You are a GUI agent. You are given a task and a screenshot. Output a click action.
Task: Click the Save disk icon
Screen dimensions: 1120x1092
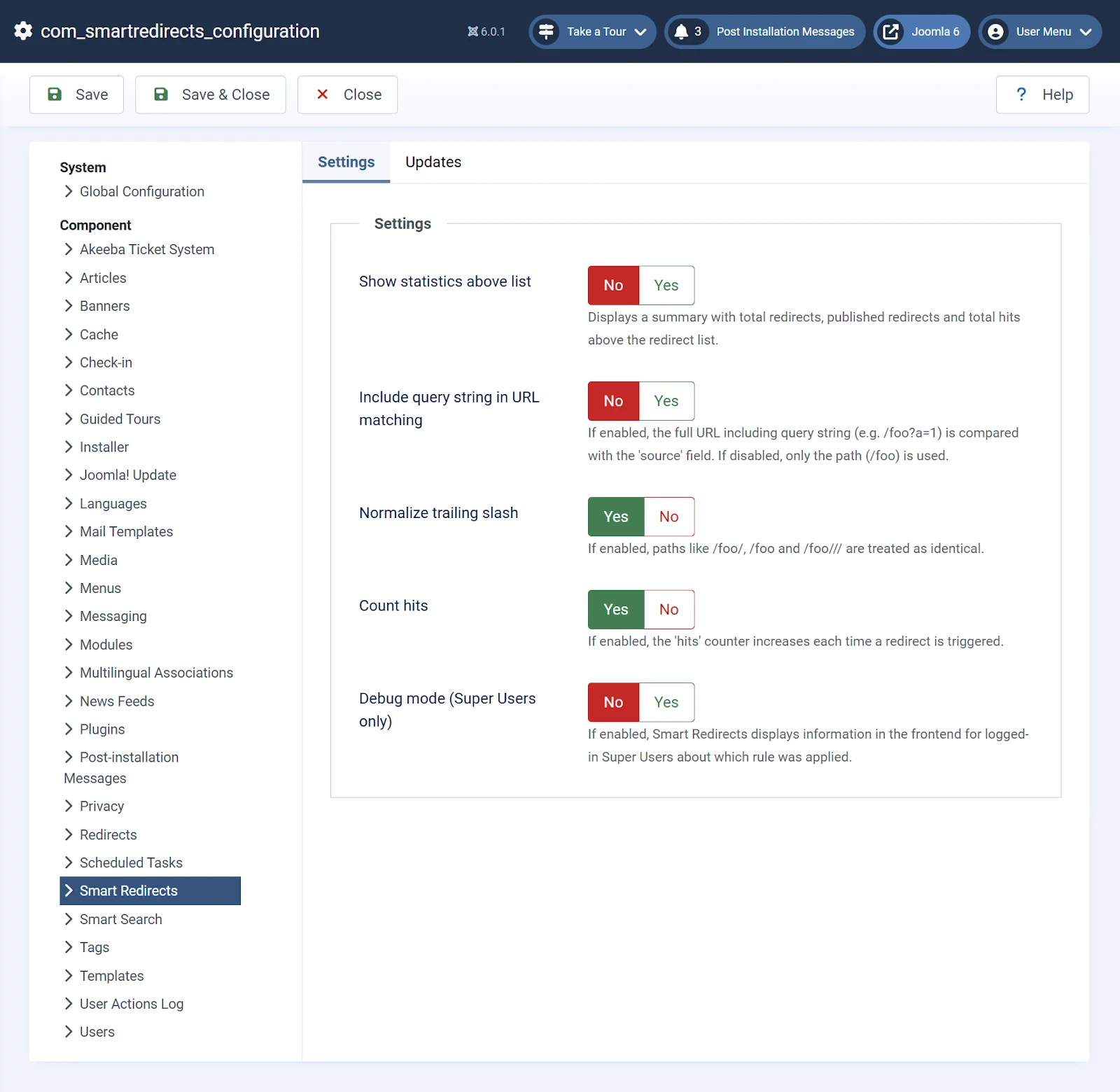54,94
